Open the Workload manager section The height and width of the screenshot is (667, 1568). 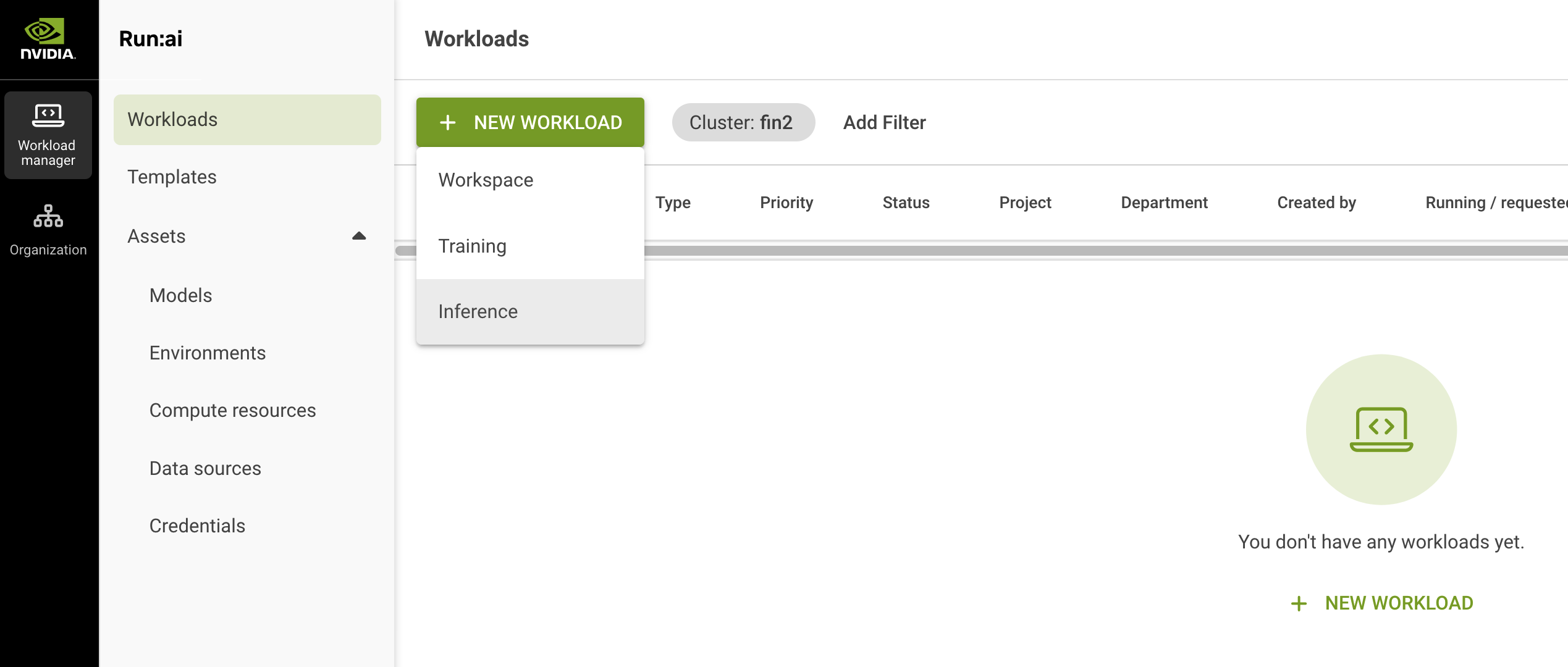tap(48, 135)
